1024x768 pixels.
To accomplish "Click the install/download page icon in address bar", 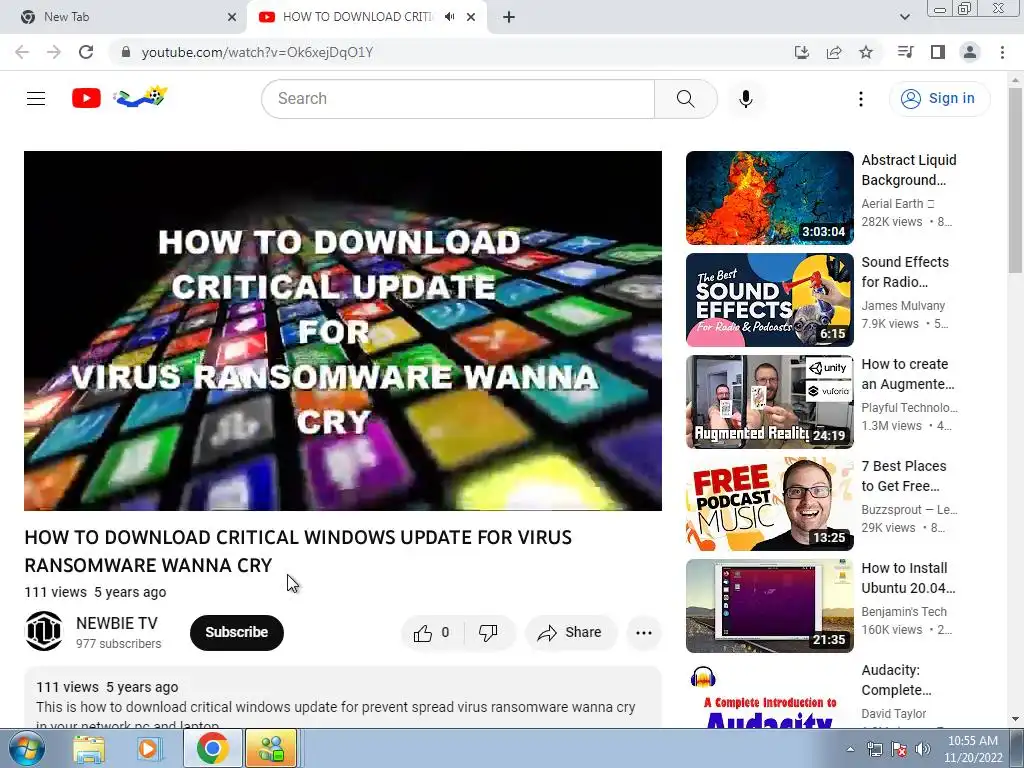I will [801, 52].
